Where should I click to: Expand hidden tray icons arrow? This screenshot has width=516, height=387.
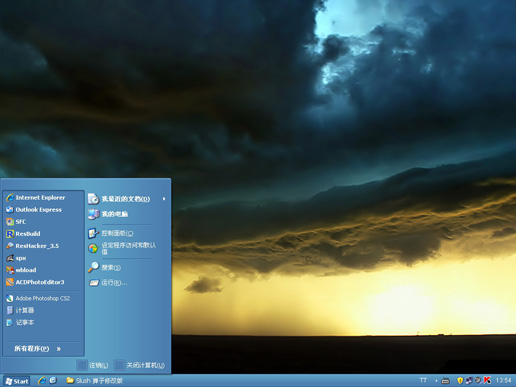pos(436,380)
